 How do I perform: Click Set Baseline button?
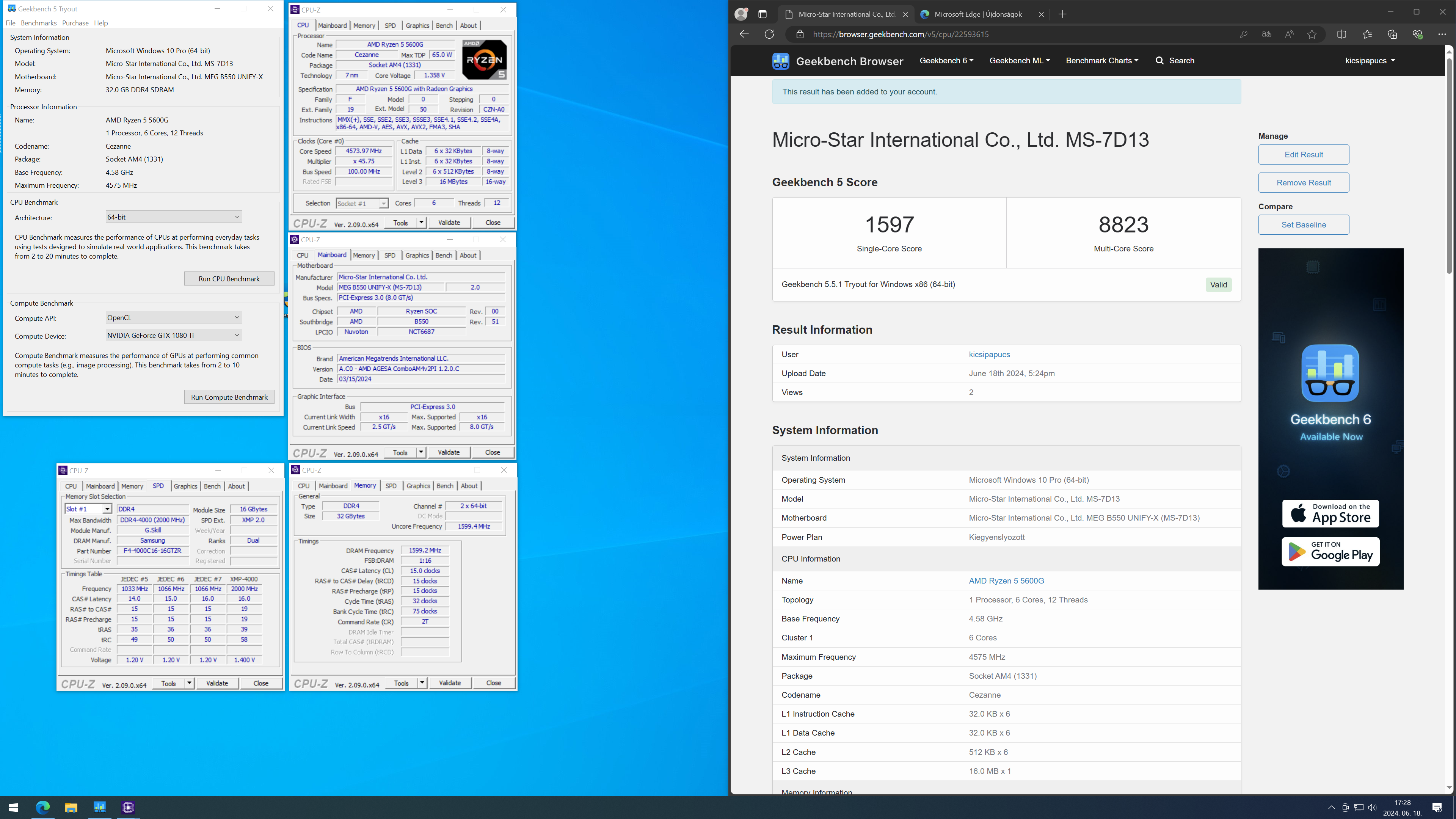coord(1304,224)
